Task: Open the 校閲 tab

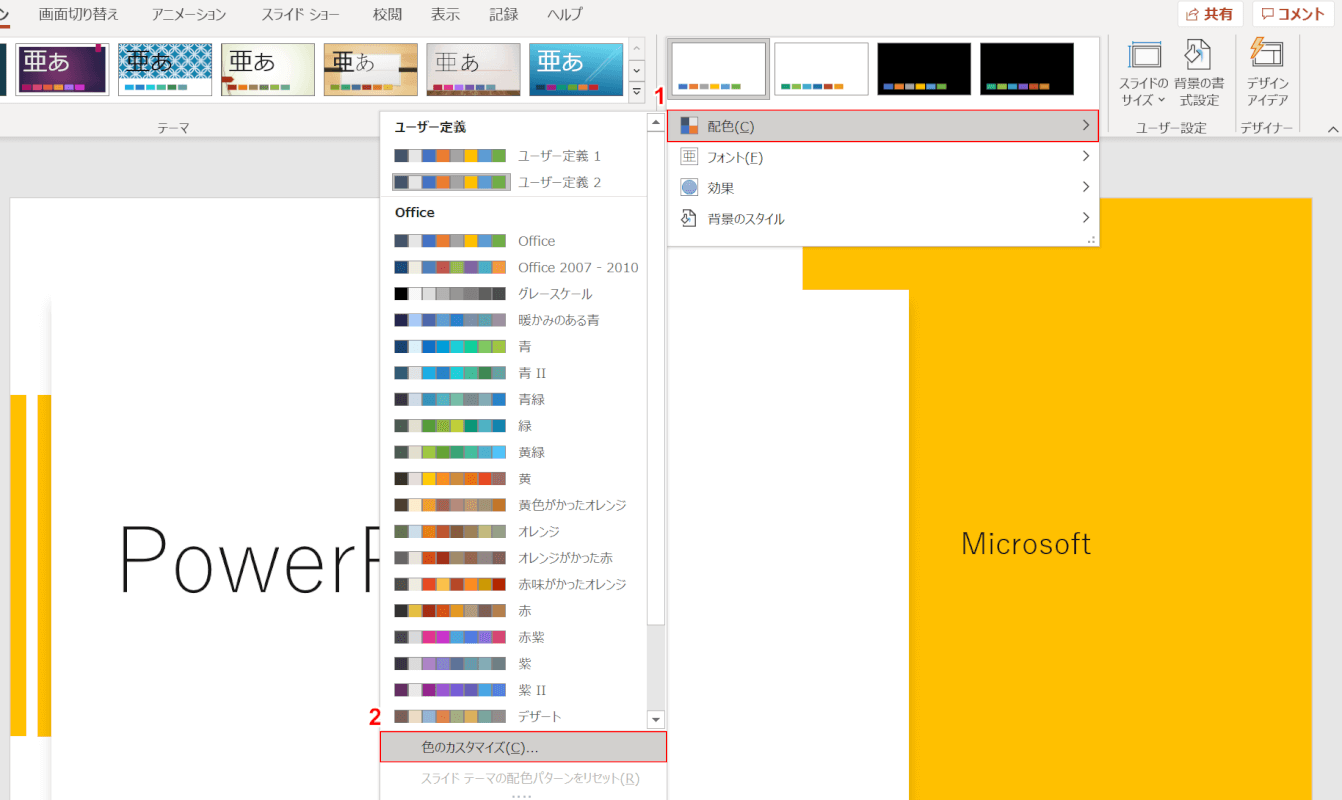Action: tap(387, 15)
